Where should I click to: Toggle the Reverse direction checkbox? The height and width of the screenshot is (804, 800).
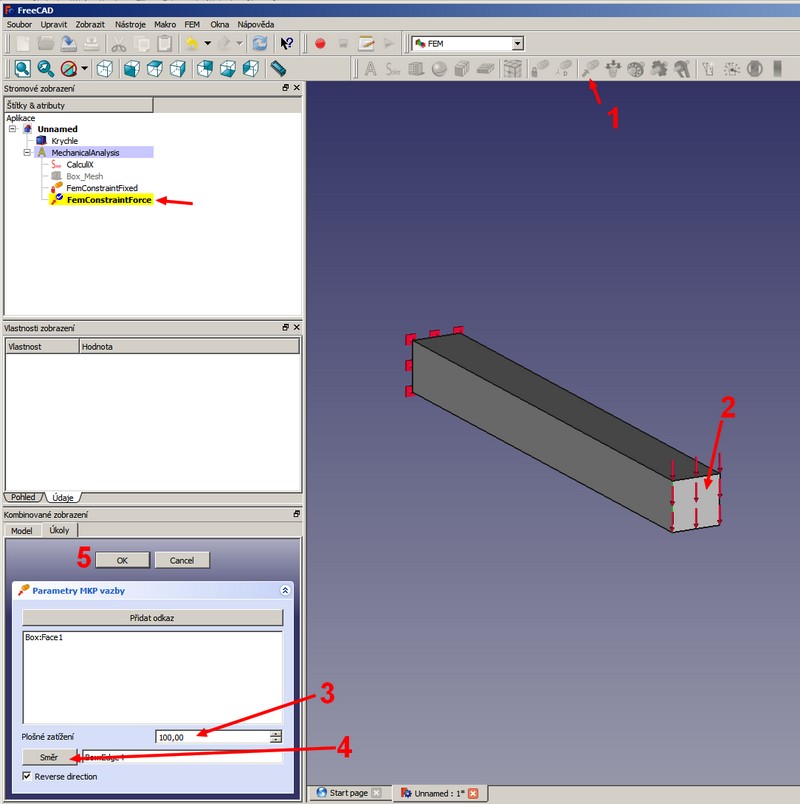pos(28,776)
